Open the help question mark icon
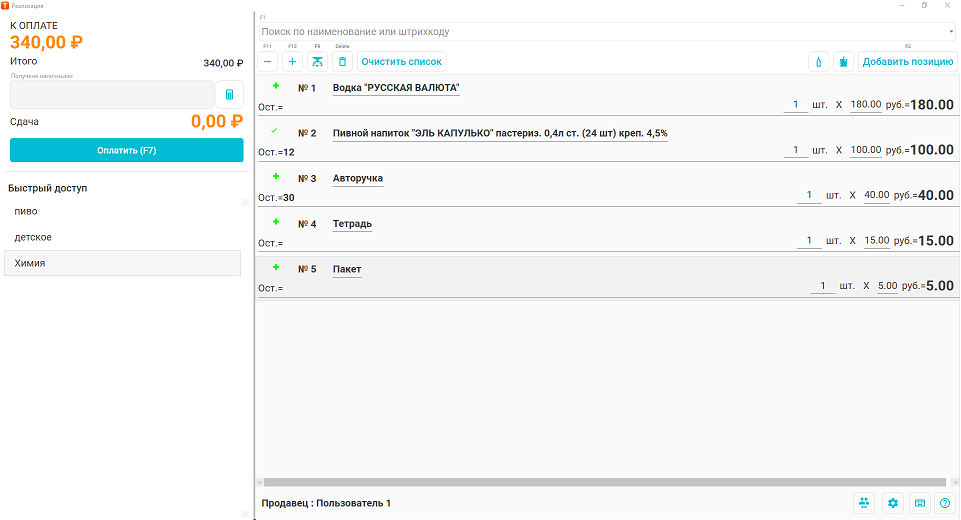961x520 pixels. 945,503
